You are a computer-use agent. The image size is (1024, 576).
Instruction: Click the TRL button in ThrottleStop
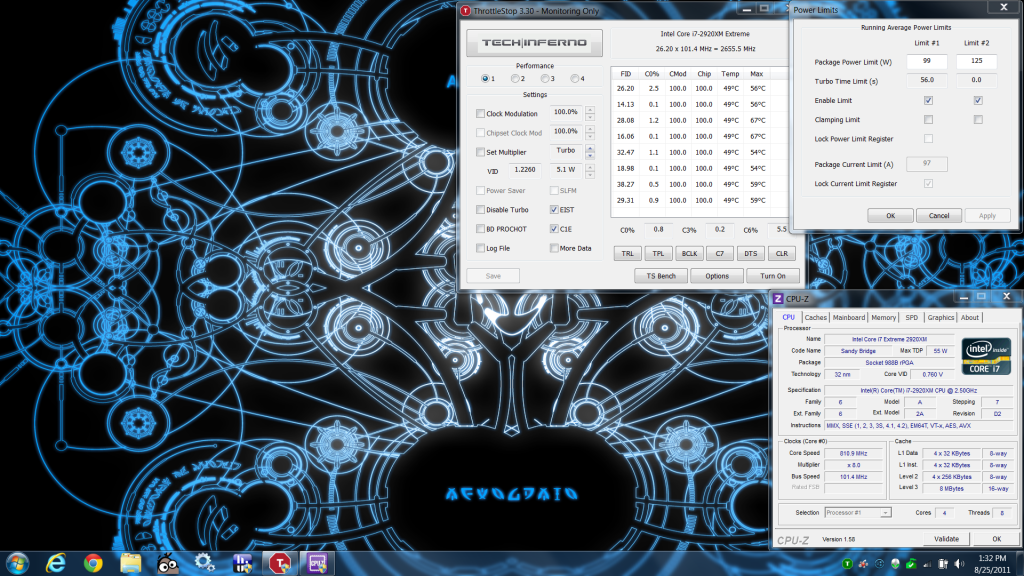(628, 253)
